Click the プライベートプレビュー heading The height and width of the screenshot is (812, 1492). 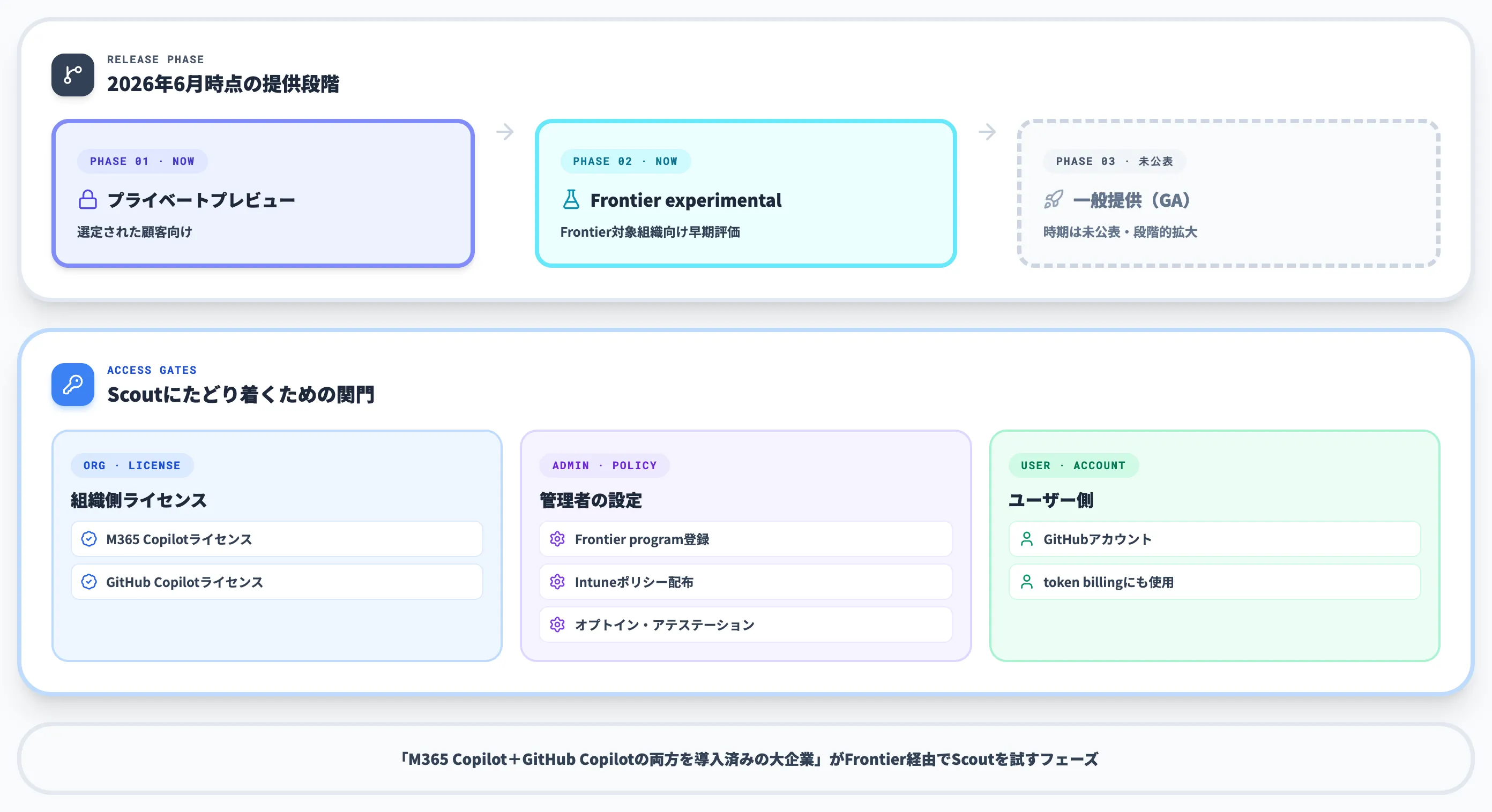point(201,200)
